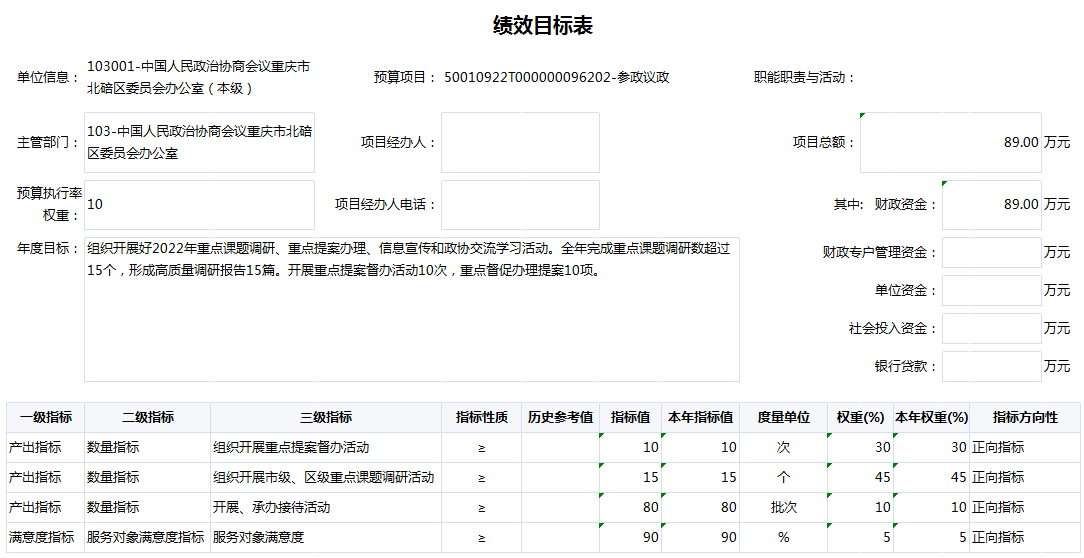Click the 预算执行率权重 field
1084x558 pixels.
pos(200,204)
